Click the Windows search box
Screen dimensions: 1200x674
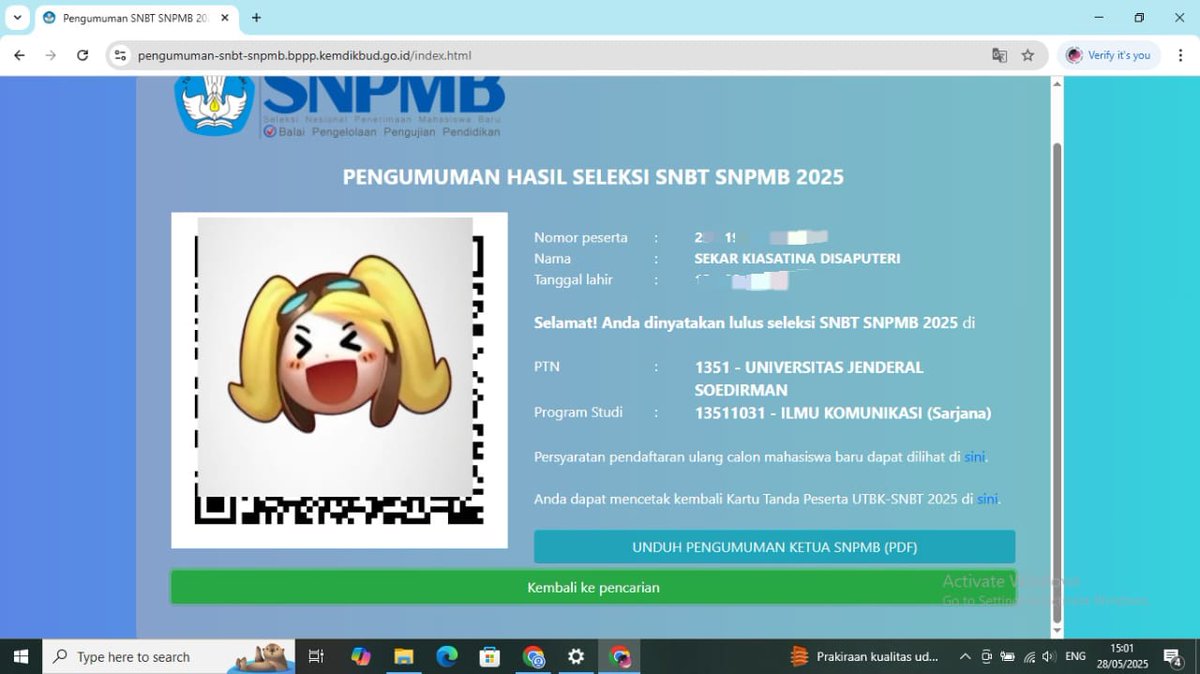tap(168, 657)
